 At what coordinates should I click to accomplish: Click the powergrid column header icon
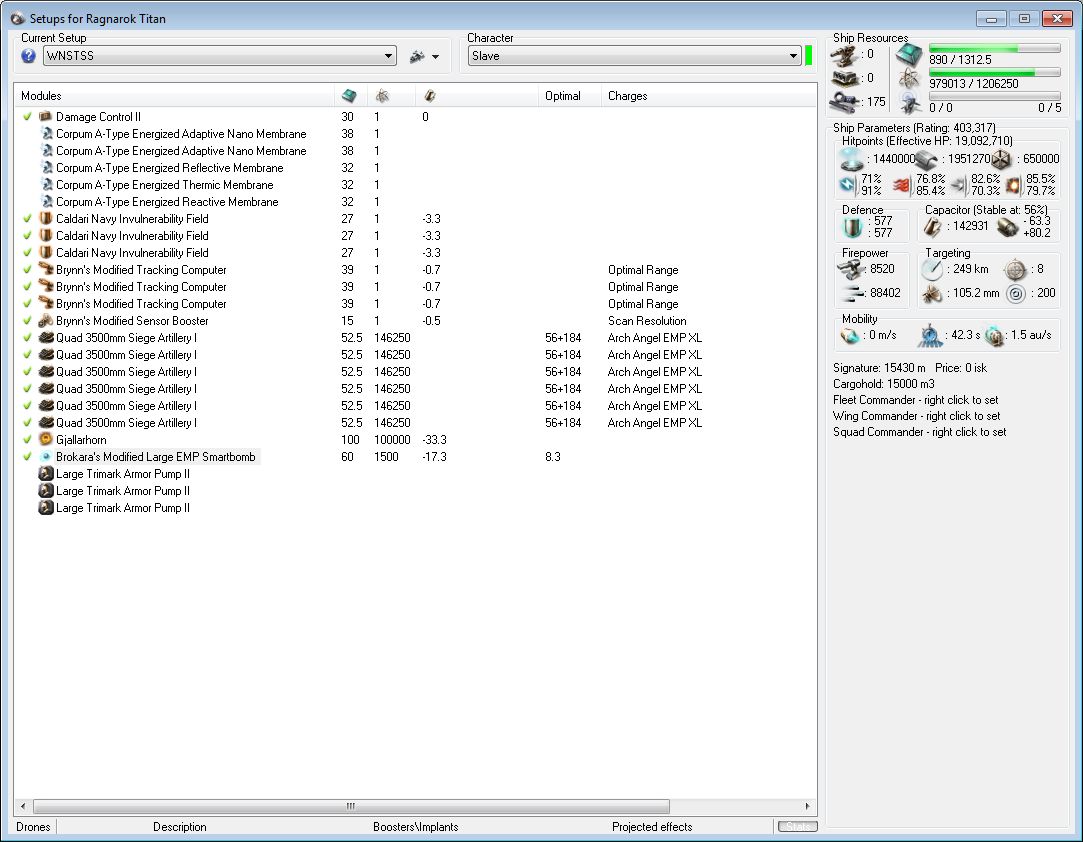382,96
